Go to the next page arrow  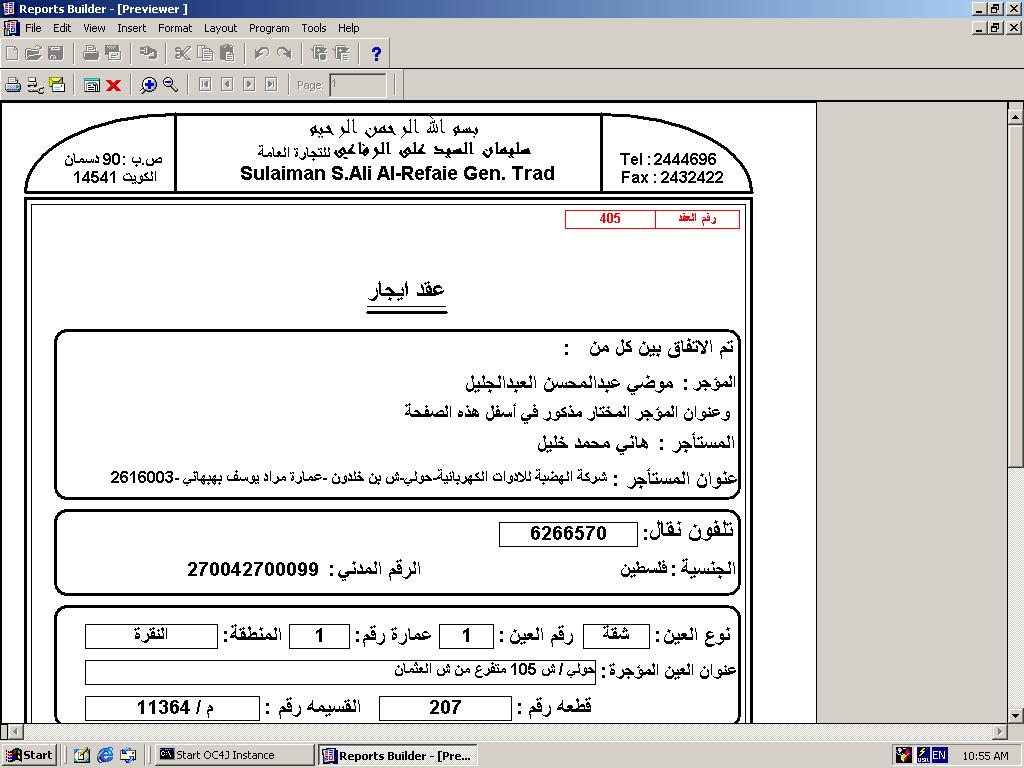tap(249, 85)
